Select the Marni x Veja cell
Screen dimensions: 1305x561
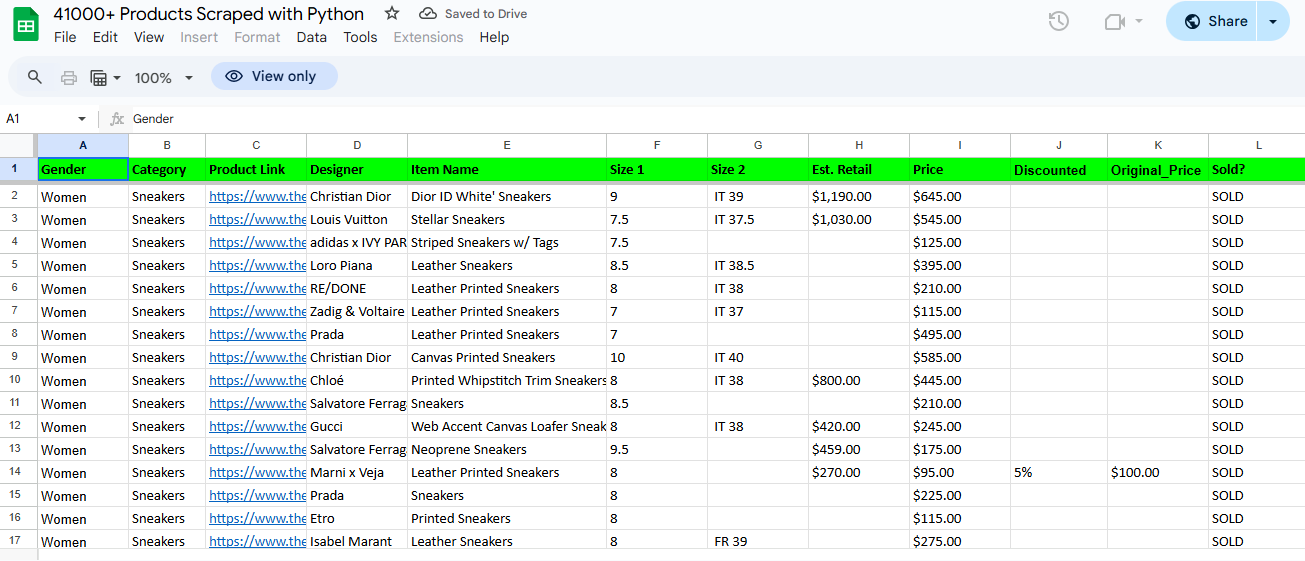pyautogui.click(x=357, y=472)
